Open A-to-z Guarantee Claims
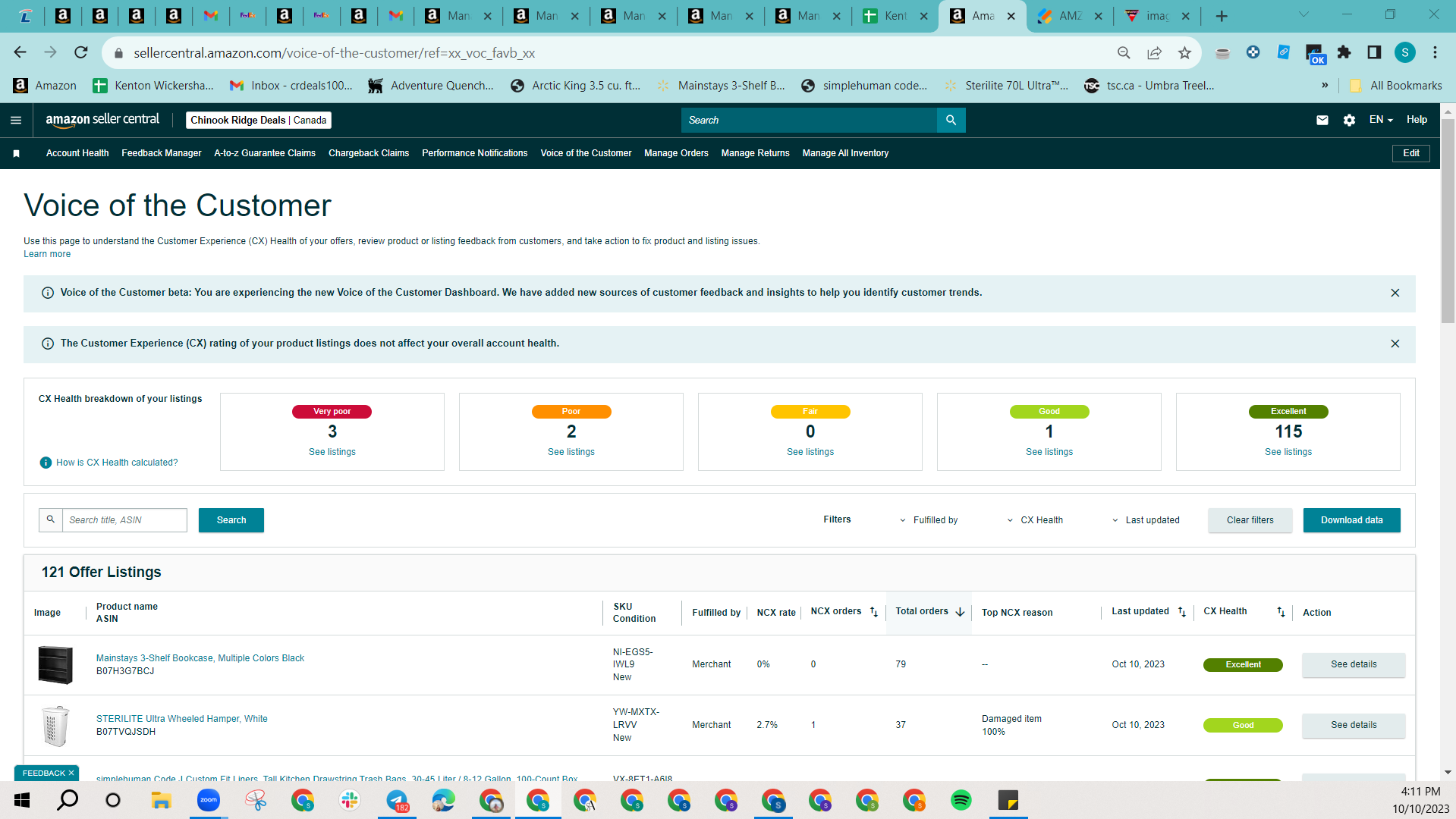This screenshot has width=1456, height=819. pyautogui.click(x=265, y=153)
